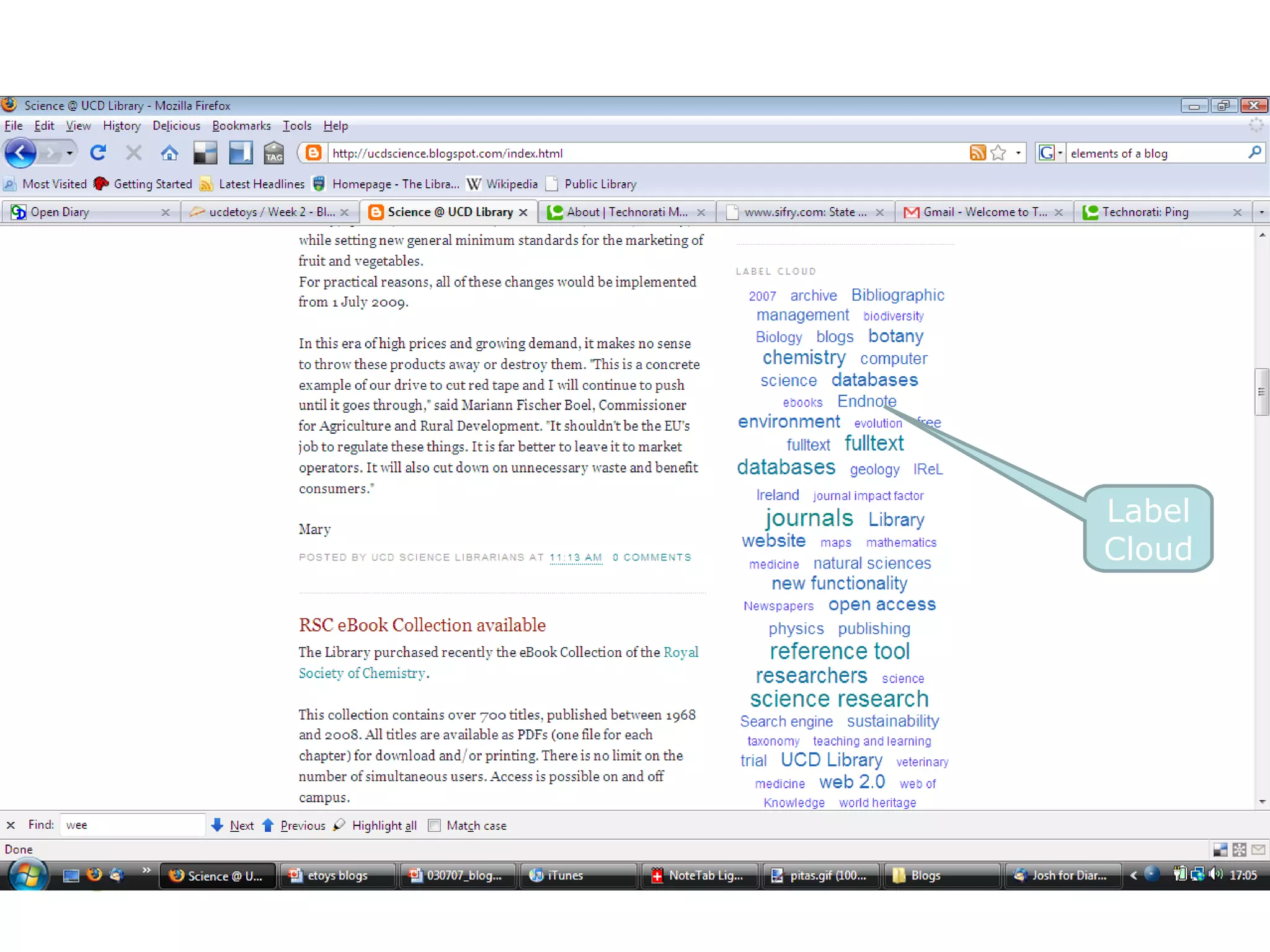
Task: Close the Find bar
Action: point(11,825)
